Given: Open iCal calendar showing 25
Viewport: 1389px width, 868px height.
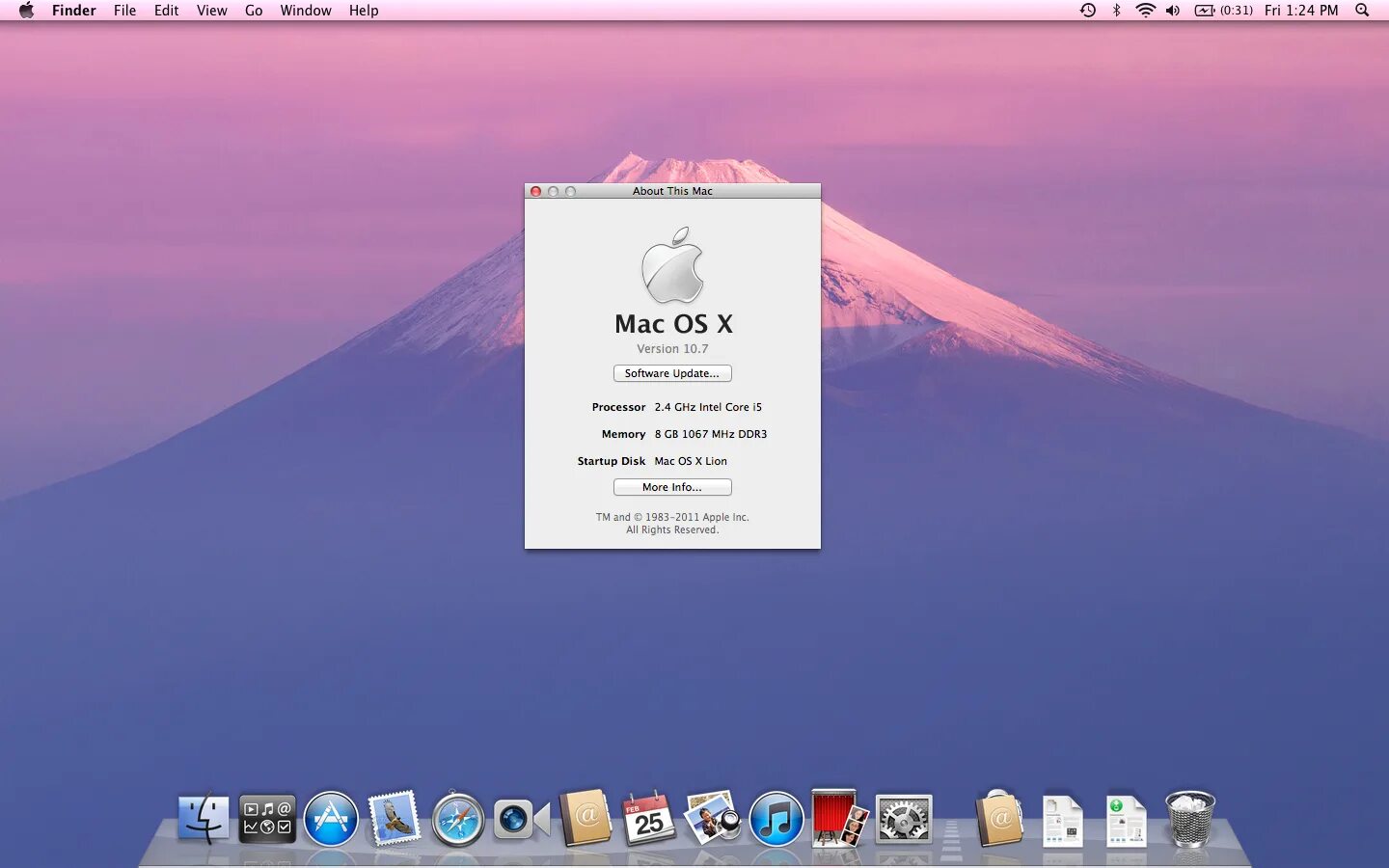Looking at the screenshot, I should (x=649, y=819).
